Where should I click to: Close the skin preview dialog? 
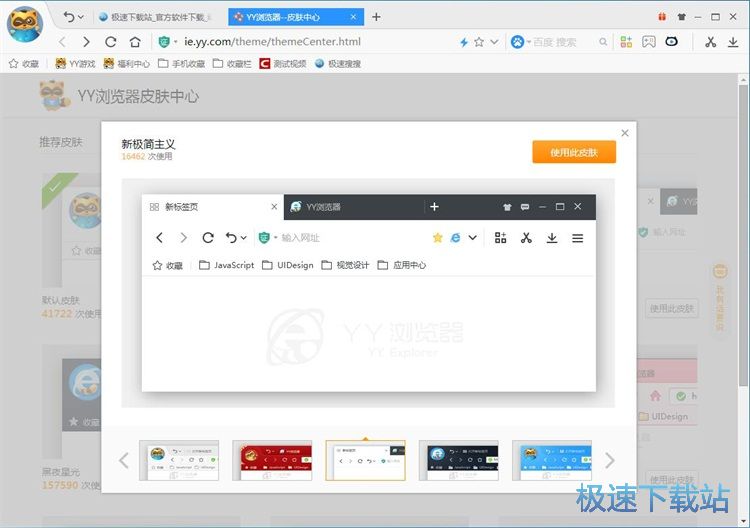[625, 133]
